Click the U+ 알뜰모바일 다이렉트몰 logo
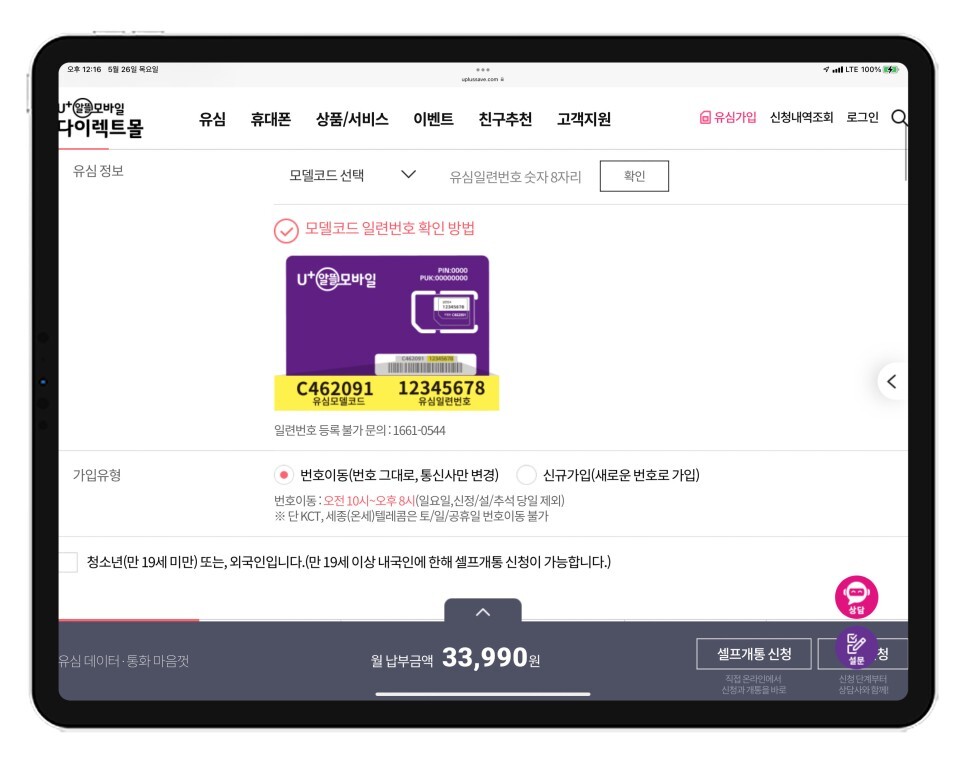The image size is (966, 763). [x=101, y=118]
